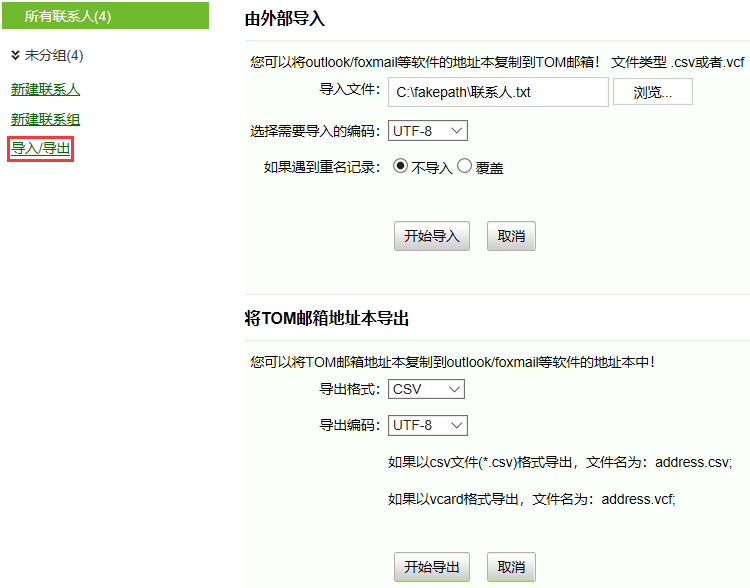Click the text mentioning address.csv

pos(560,462)
